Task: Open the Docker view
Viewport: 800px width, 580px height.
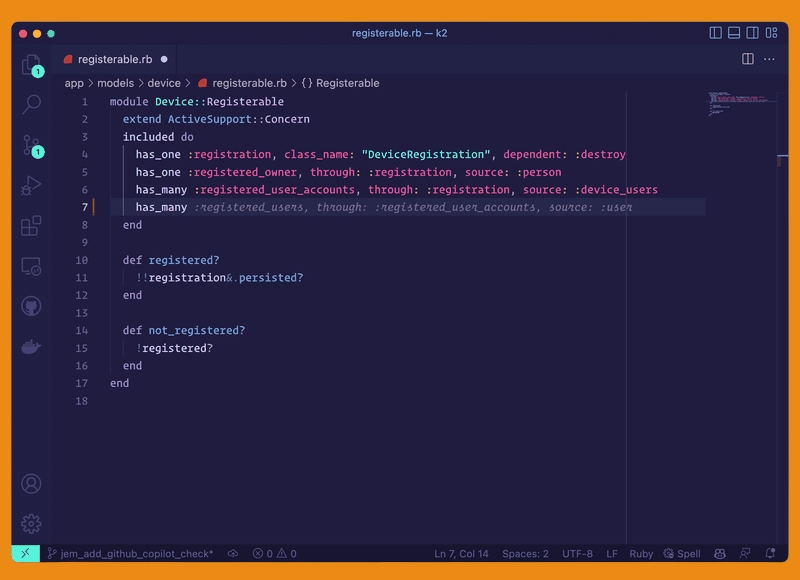Action: pos(31,347)
